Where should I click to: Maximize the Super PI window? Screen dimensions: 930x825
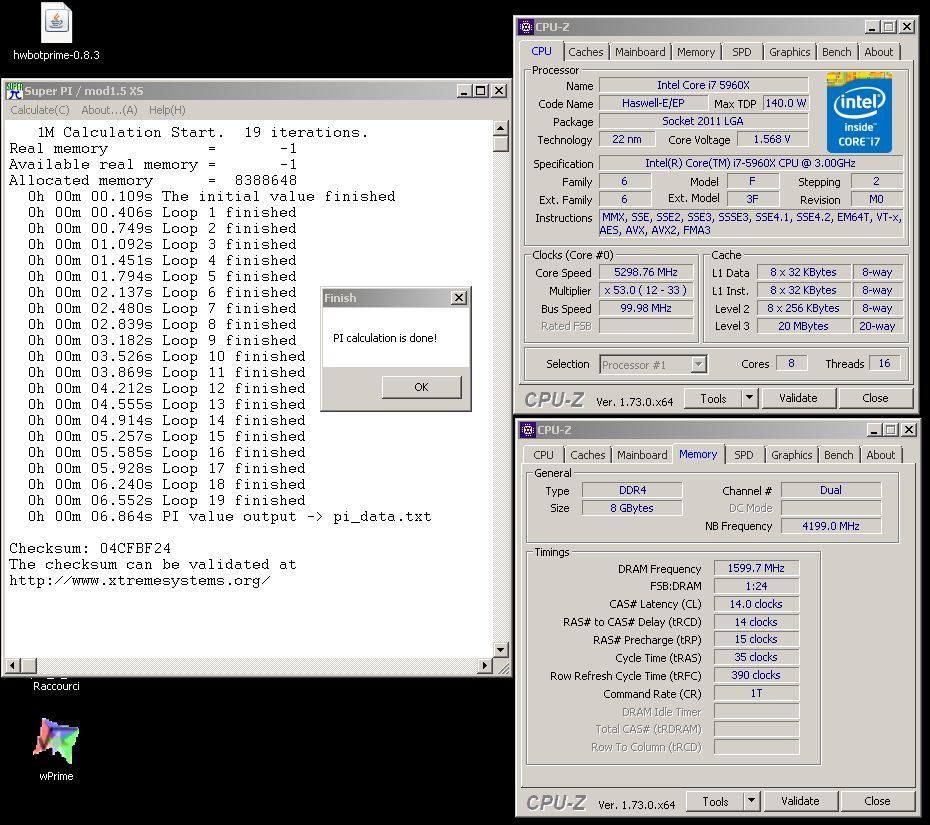pyautogui.click(x=481, y=91)
